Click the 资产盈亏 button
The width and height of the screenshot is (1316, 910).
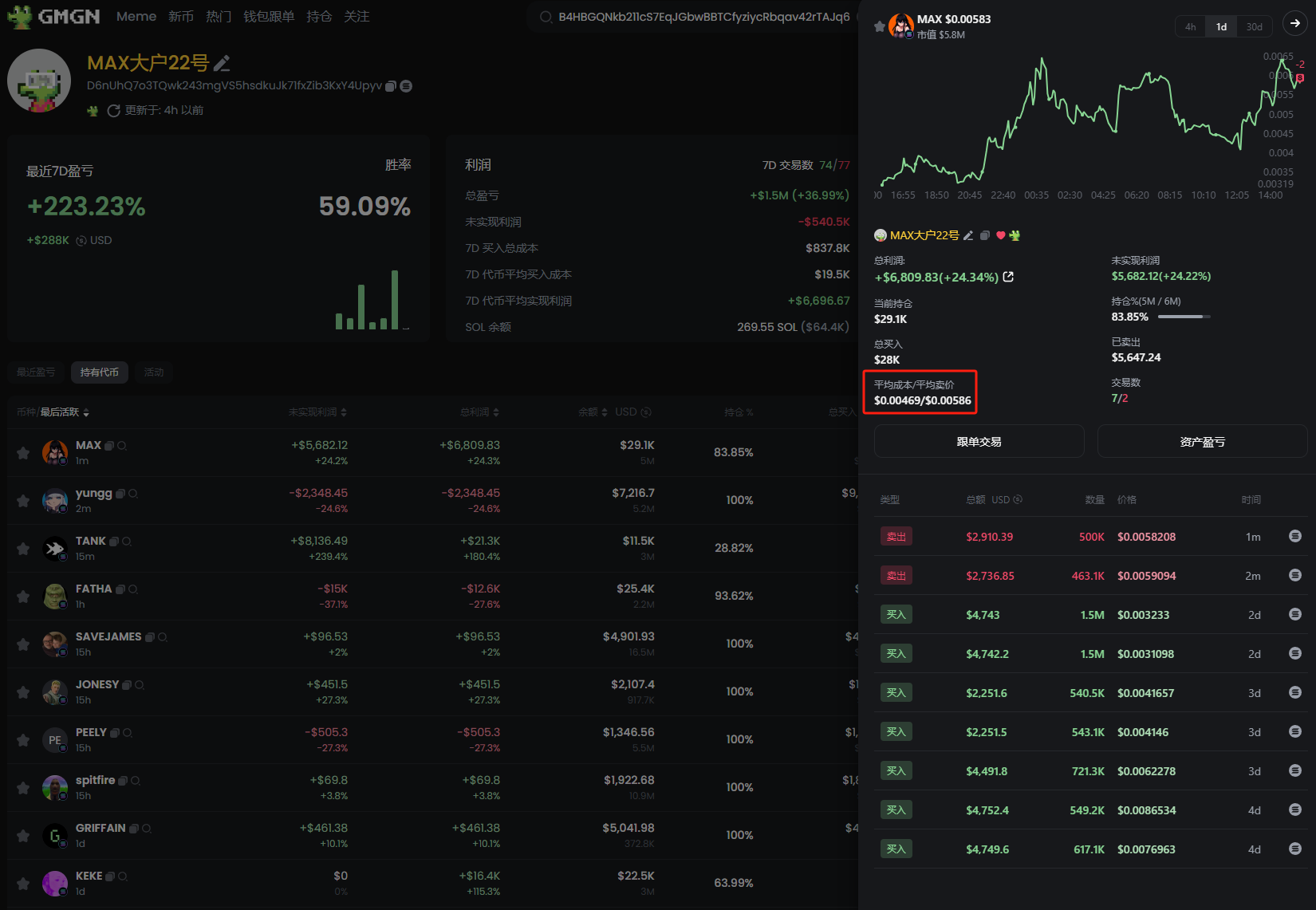click(1202, 442)
